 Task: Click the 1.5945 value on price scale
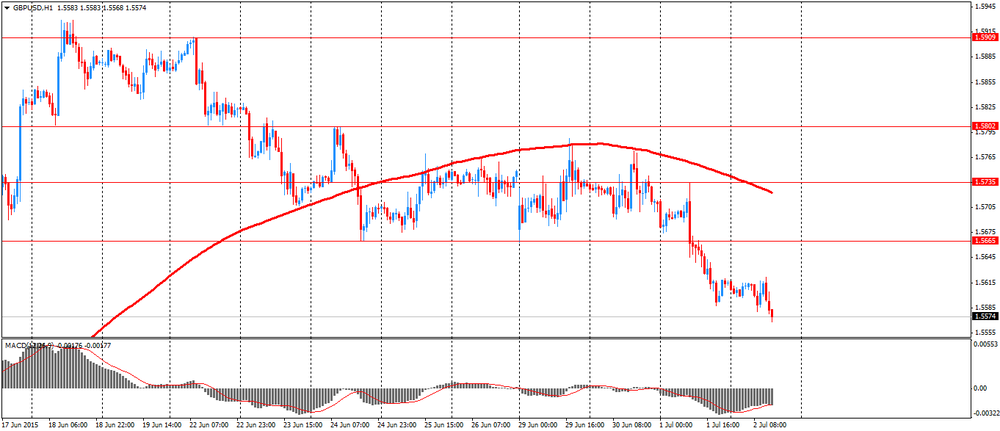tap(983, 6)
